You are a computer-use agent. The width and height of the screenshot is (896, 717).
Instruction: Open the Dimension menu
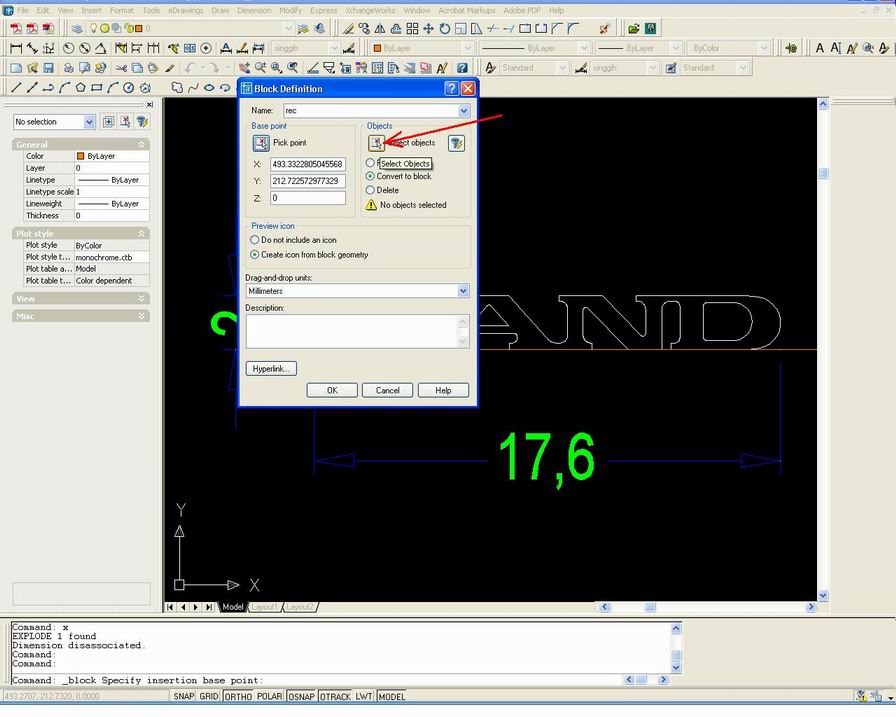(x=254, y=10)
